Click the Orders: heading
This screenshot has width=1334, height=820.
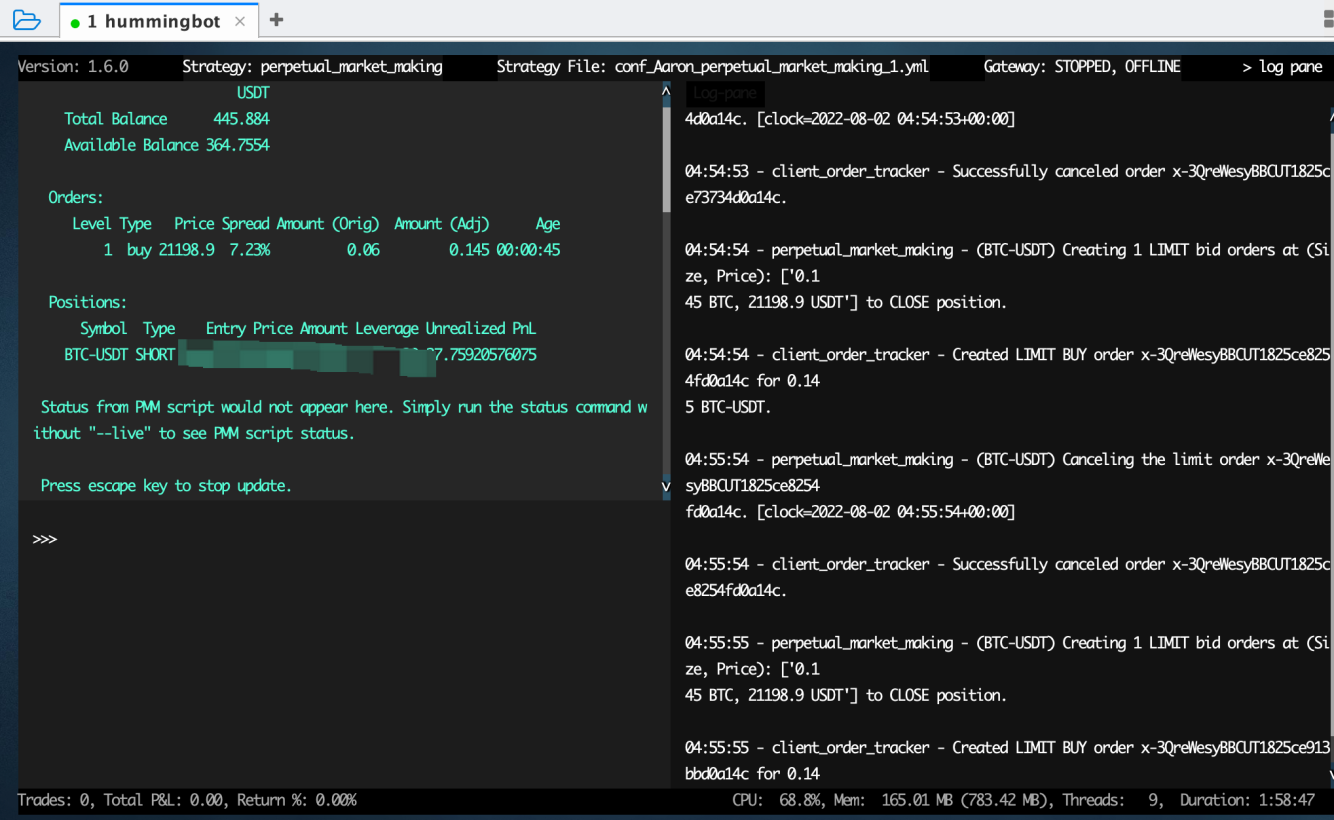76,197
